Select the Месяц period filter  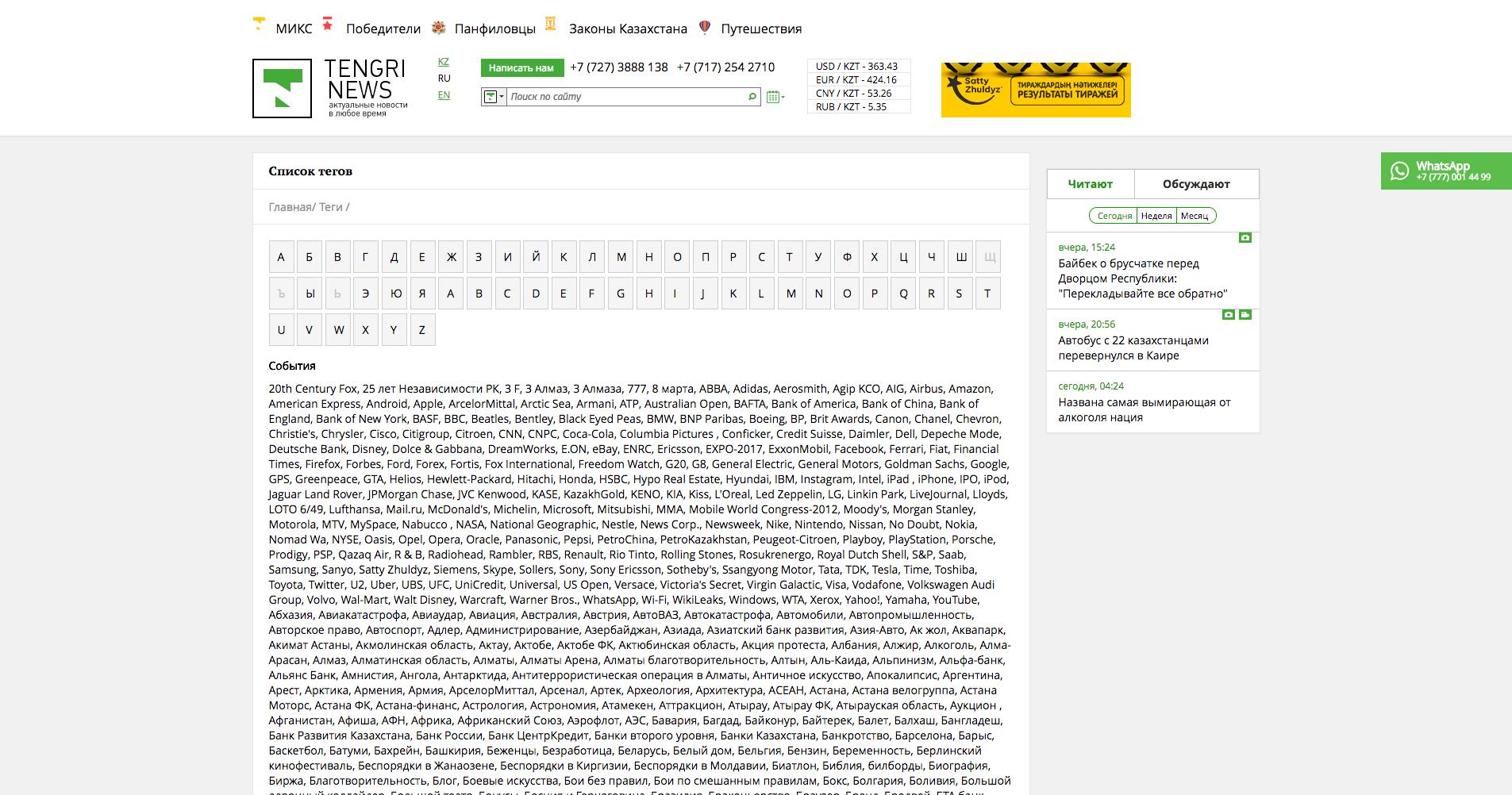tap(1195, 216)
